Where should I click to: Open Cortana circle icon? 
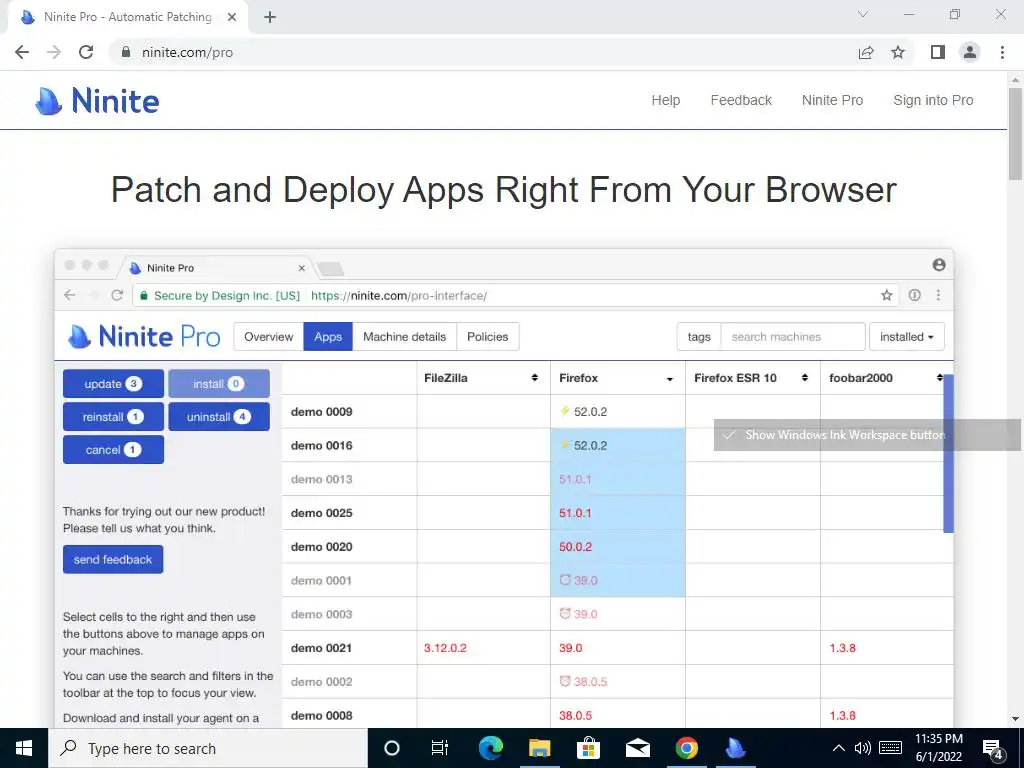(392, 748)
